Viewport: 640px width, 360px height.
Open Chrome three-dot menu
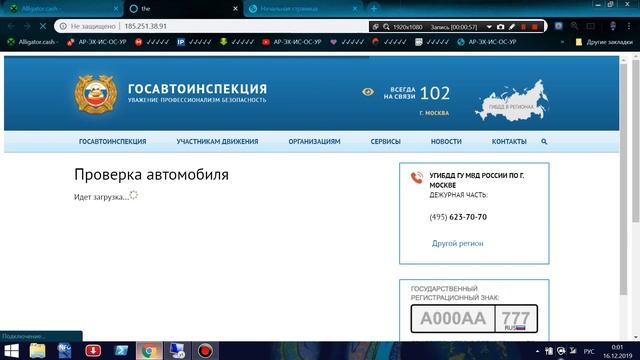(x=629, y=26)
